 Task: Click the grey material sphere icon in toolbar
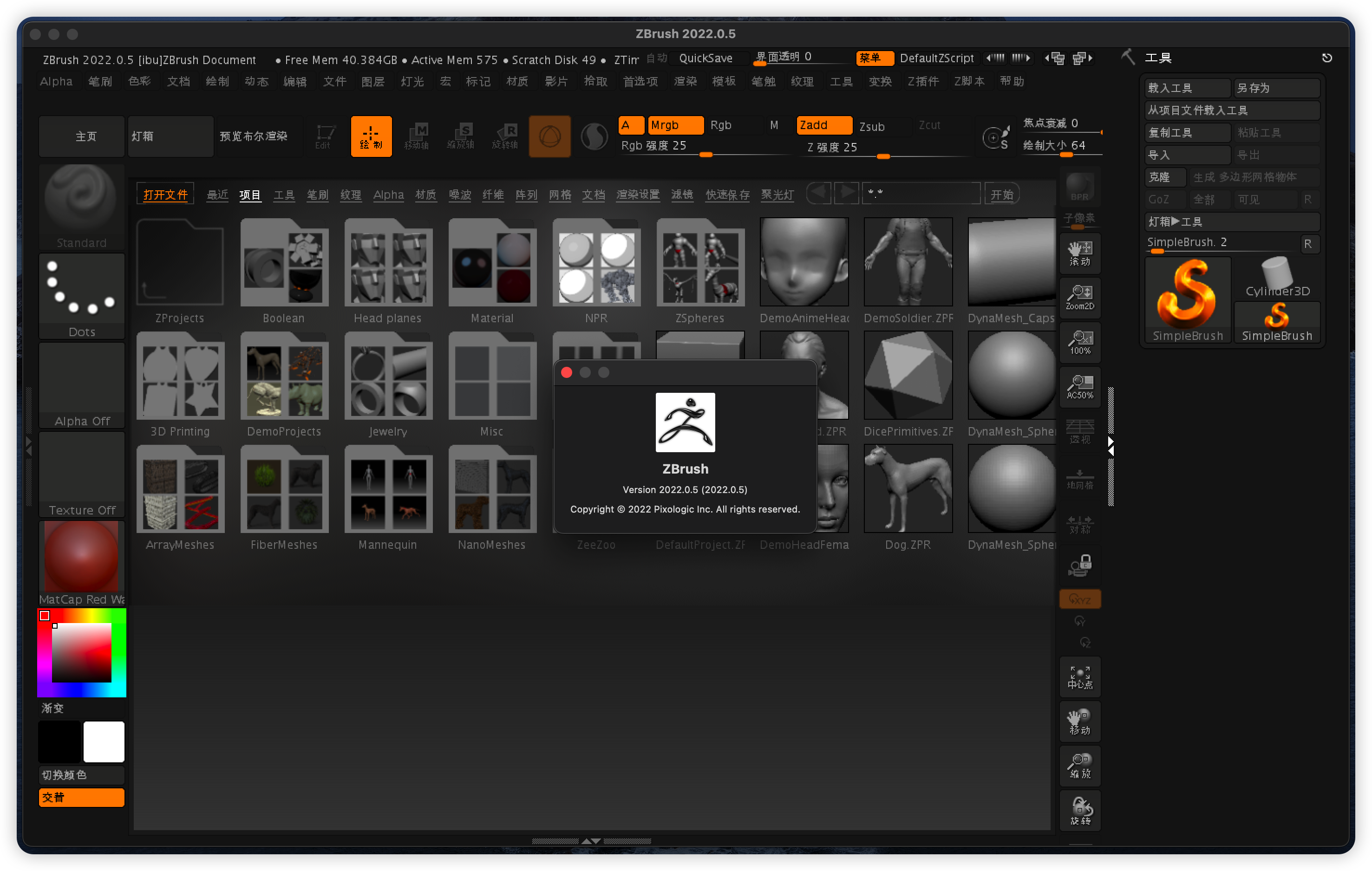(x=594, y=136)
